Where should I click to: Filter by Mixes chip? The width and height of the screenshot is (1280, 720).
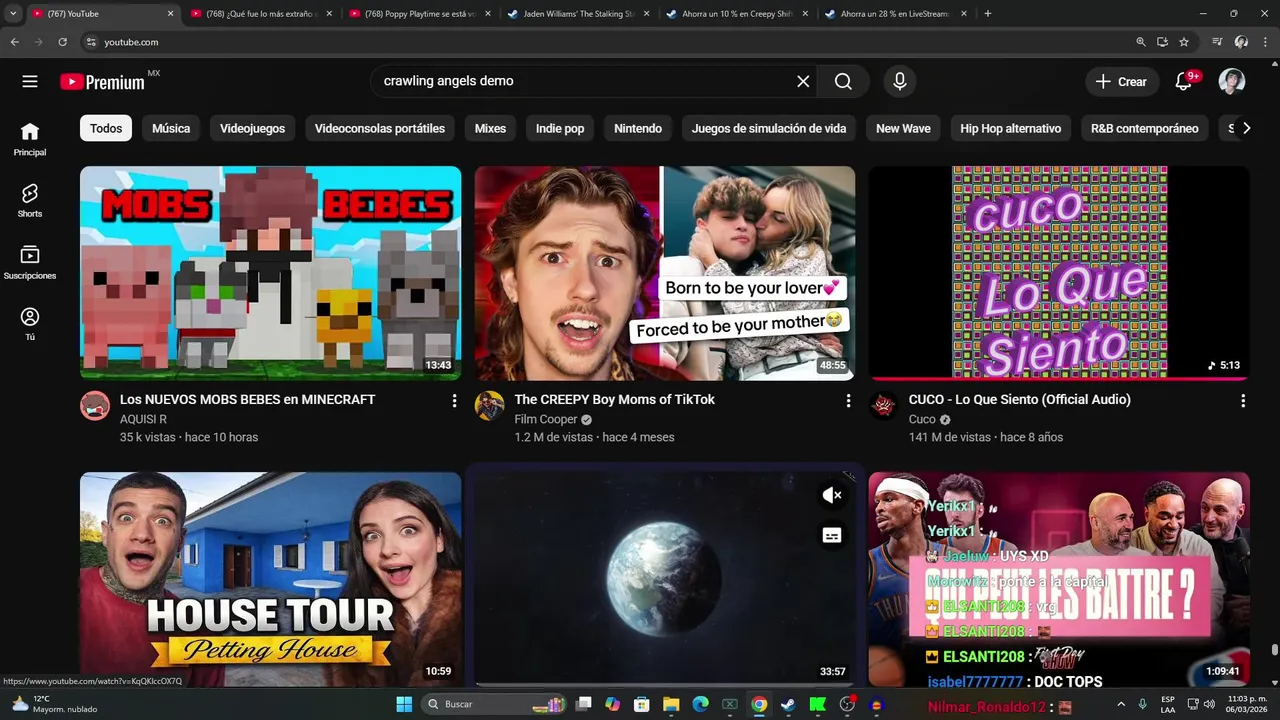490,128
